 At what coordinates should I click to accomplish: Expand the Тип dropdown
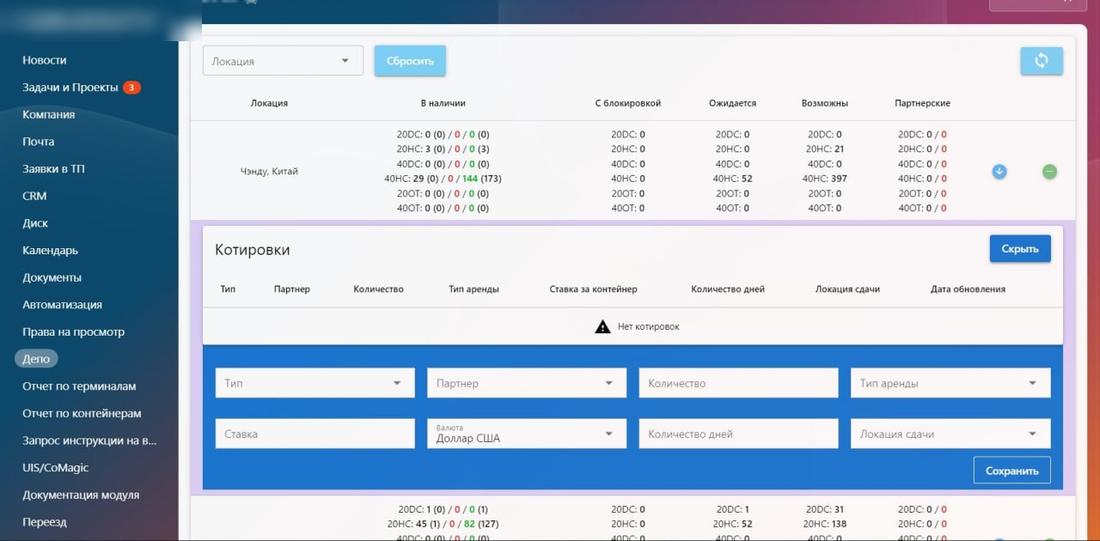coord(315,383)
